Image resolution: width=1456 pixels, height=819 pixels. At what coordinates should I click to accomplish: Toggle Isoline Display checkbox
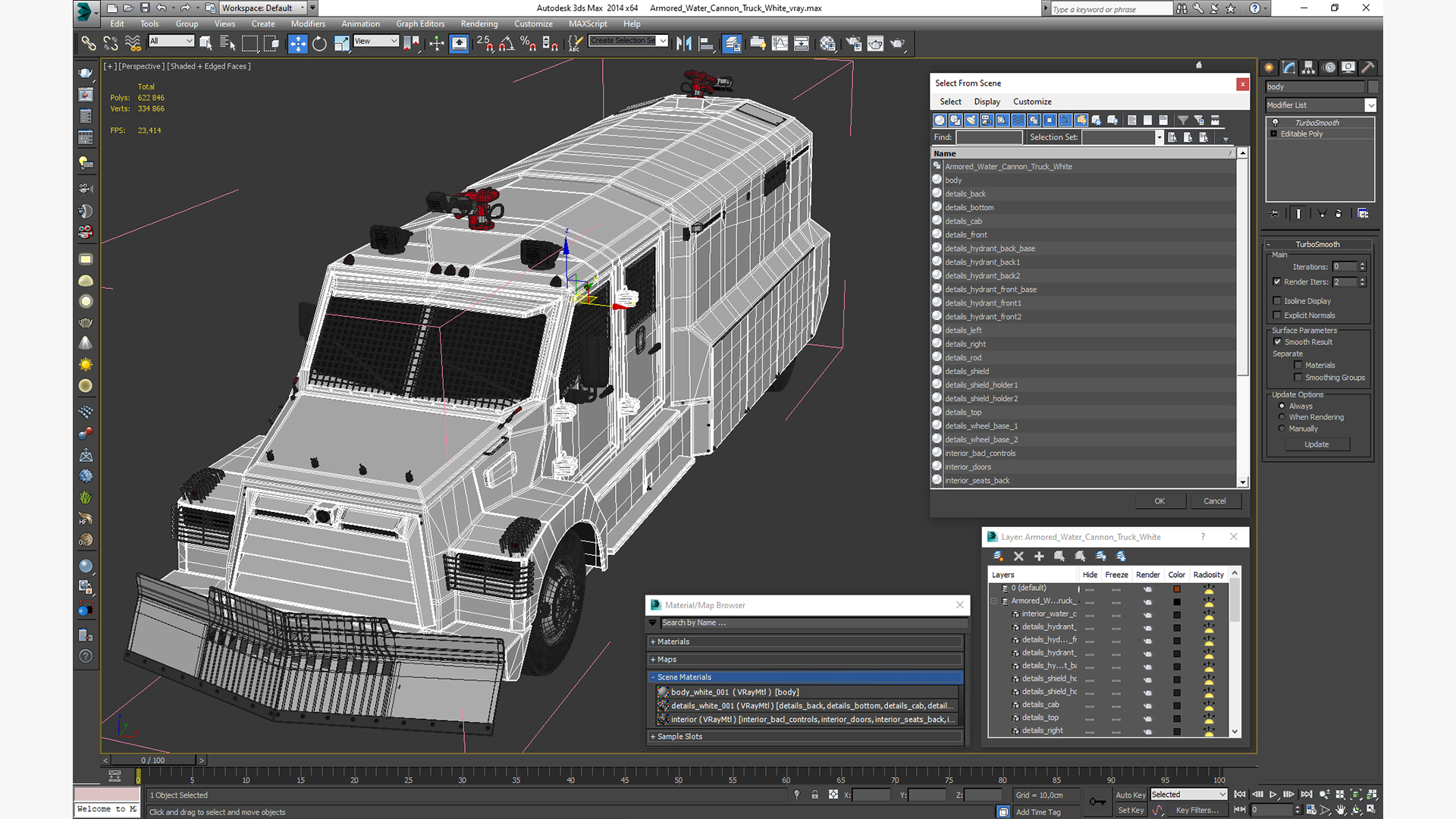(x=1277, y=301)
